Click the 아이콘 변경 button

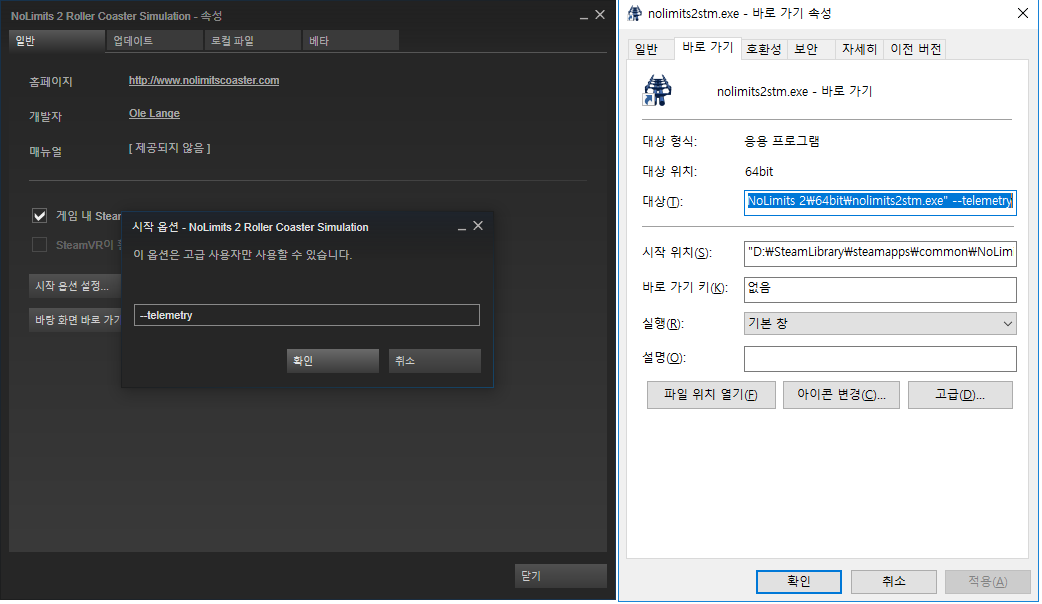[x=841, y=395]
